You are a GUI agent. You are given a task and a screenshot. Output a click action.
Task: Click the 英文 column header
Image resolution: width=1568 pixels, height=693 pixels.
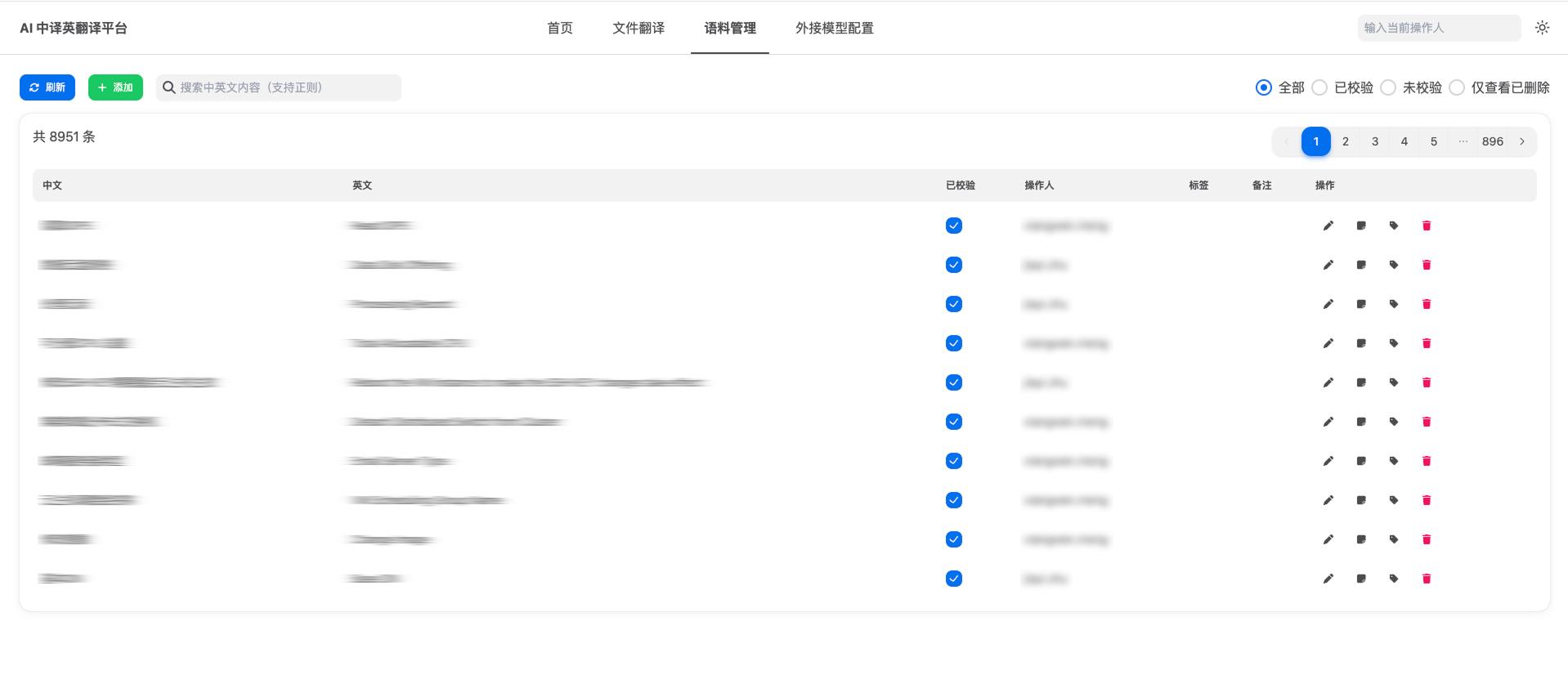[362, 186]
